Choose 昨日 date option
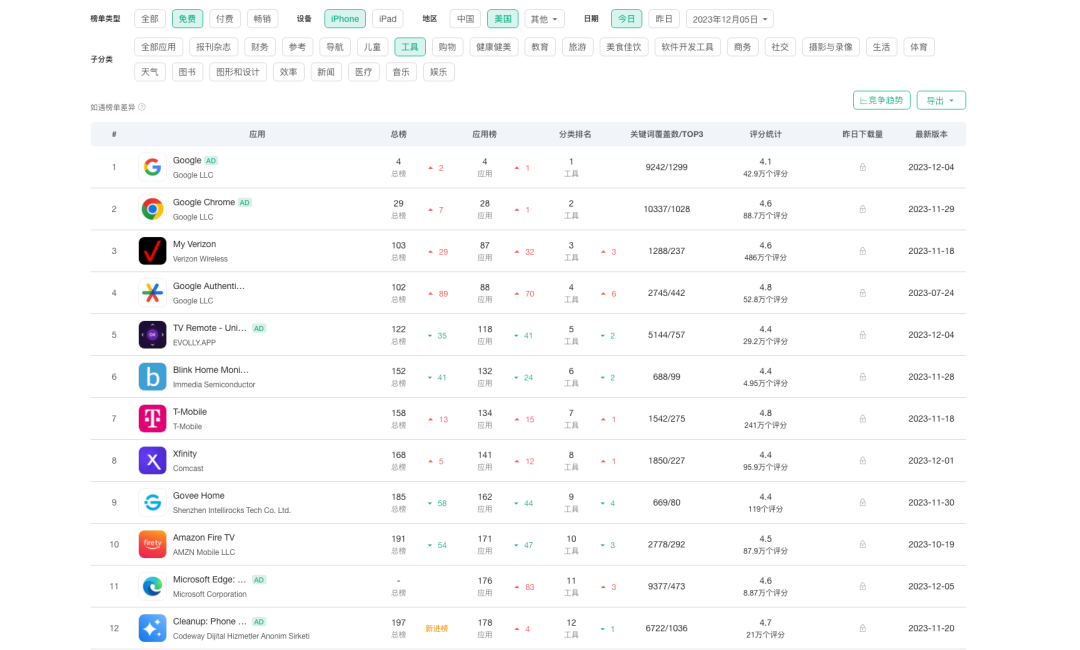Viewport: 1080px width, 650px height. coord(664,19)
